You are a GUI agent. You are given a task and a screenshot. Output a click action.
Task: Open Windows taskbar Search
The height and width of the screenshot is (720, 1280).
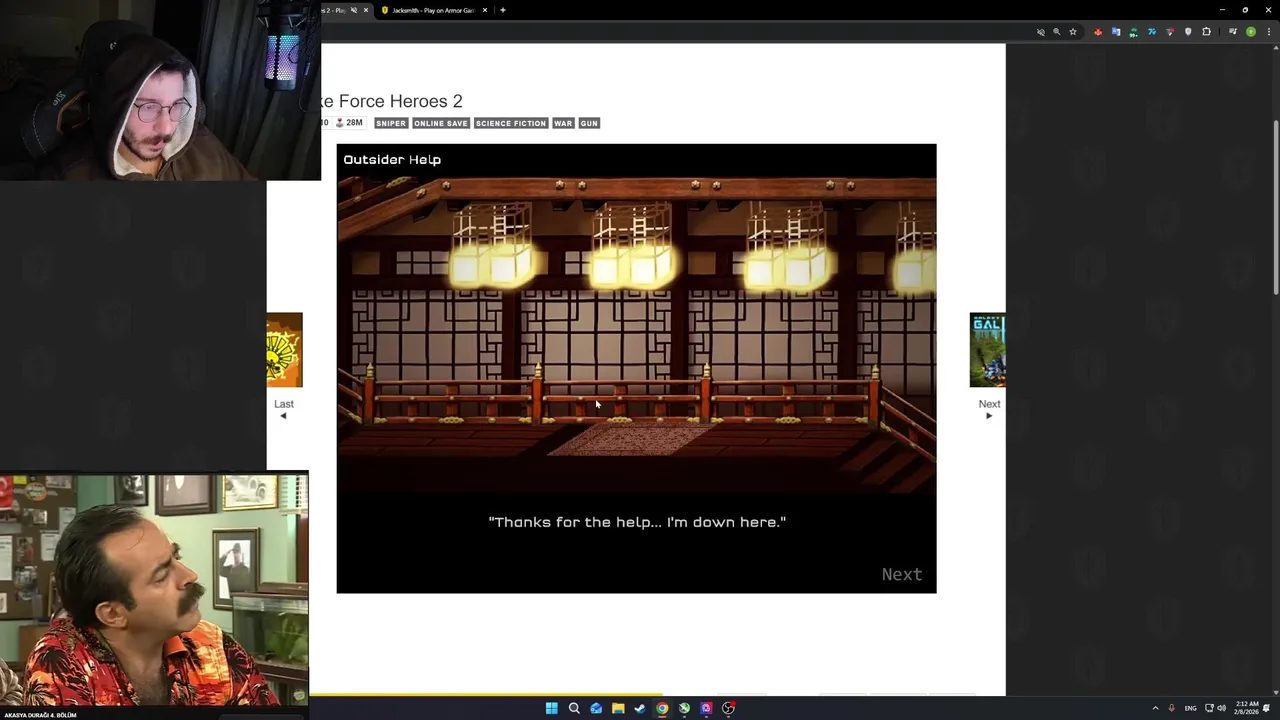pyautogui.click(x=574, y=708)
